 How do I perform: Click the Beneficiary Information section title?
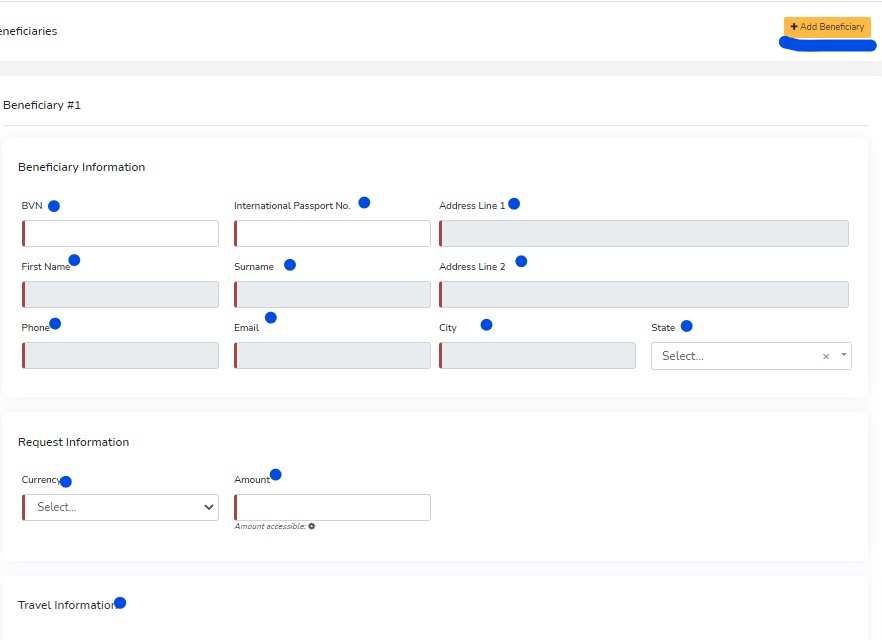82,167
